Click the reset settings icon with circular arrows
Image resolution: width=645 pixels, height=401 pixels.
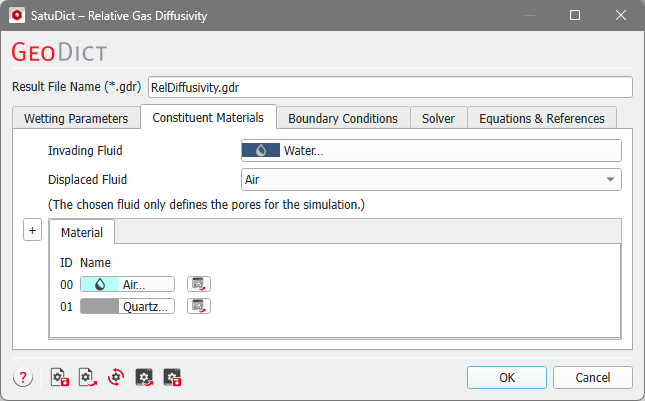click(x=116, y=377)
